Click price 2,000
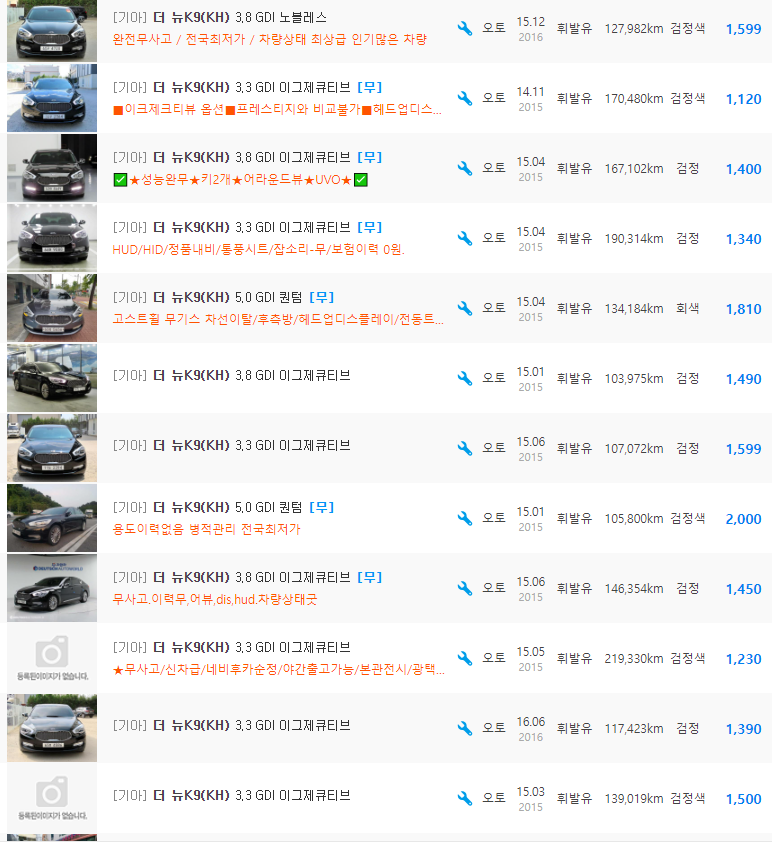Viewport: 772px width, 842px height. click(744, 519)
